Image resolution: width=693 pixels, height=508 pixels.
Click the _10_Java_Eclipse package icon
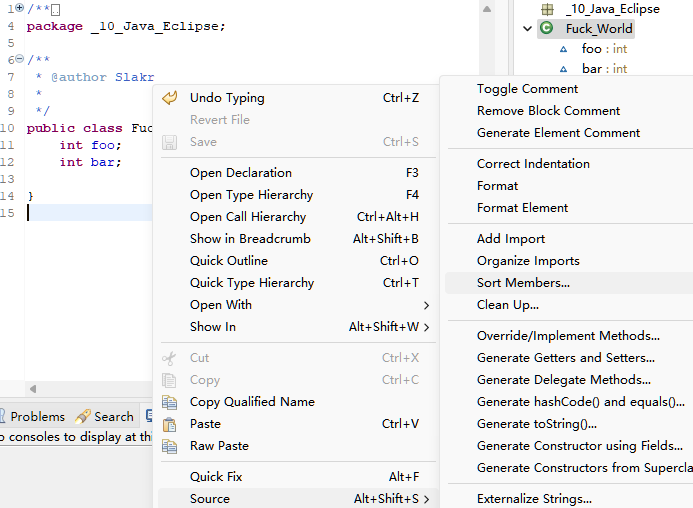pos(547,8)
